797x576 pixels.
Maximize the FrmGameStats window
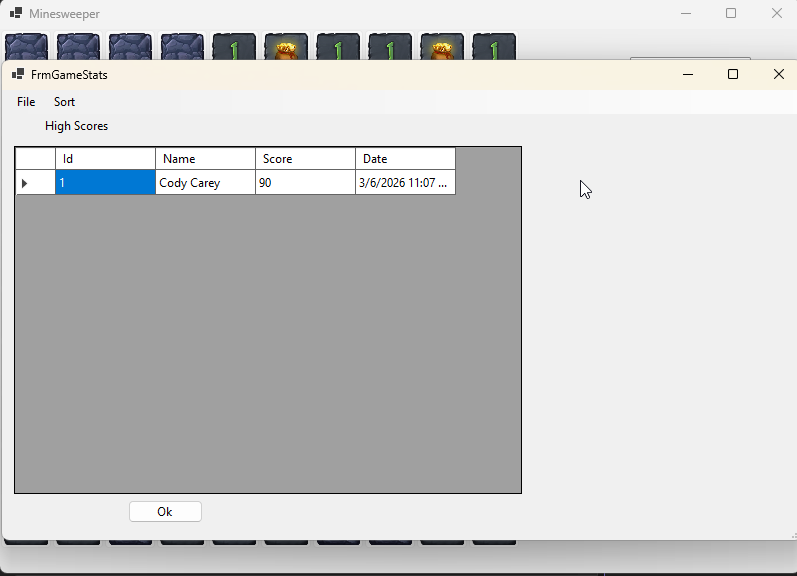click(733, 74)
